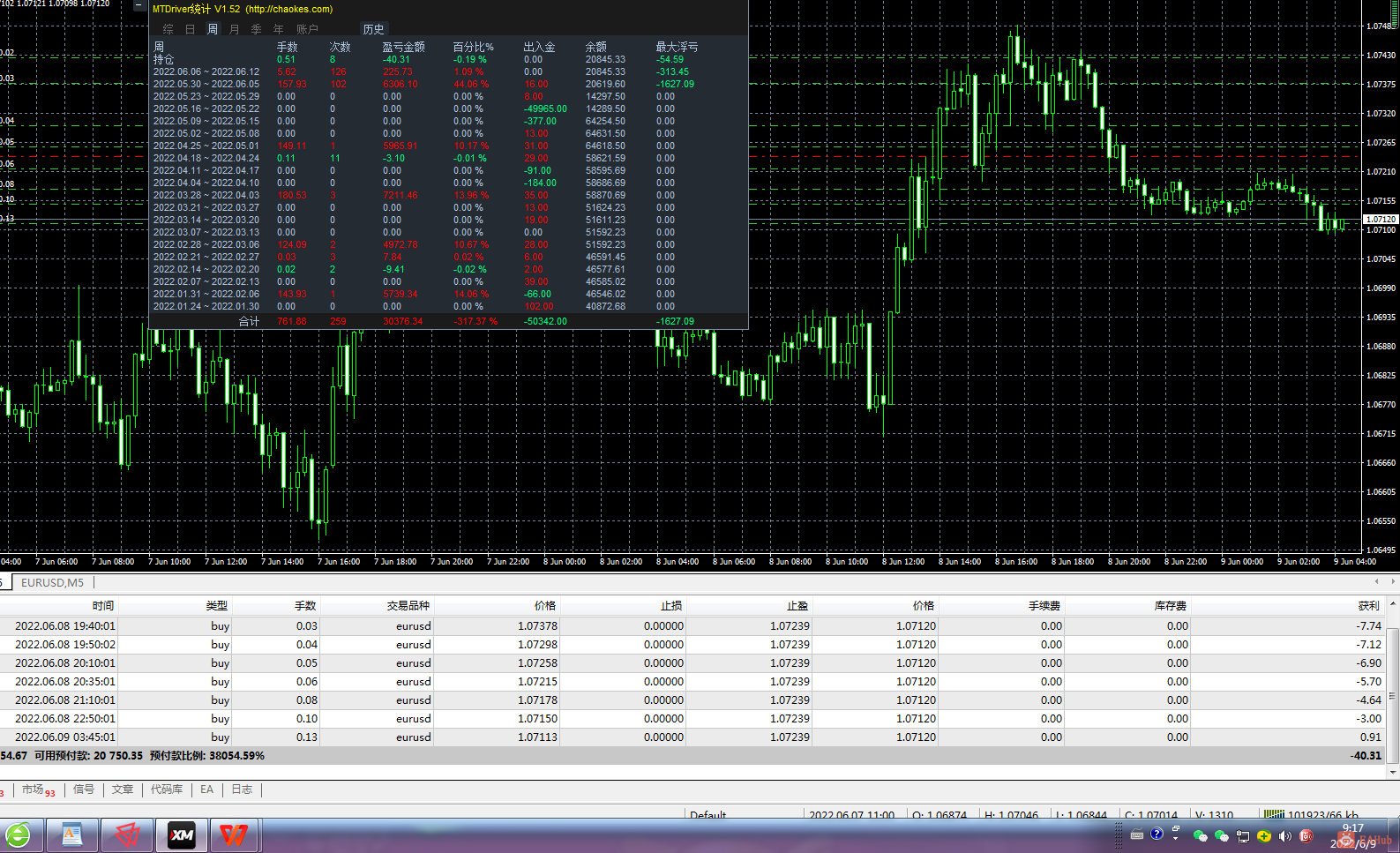The width and height of the screenshot is (1400, 853).
Task: Open the WeChat tray icon
Action: pyautogui.click(x=1200, y=835)
